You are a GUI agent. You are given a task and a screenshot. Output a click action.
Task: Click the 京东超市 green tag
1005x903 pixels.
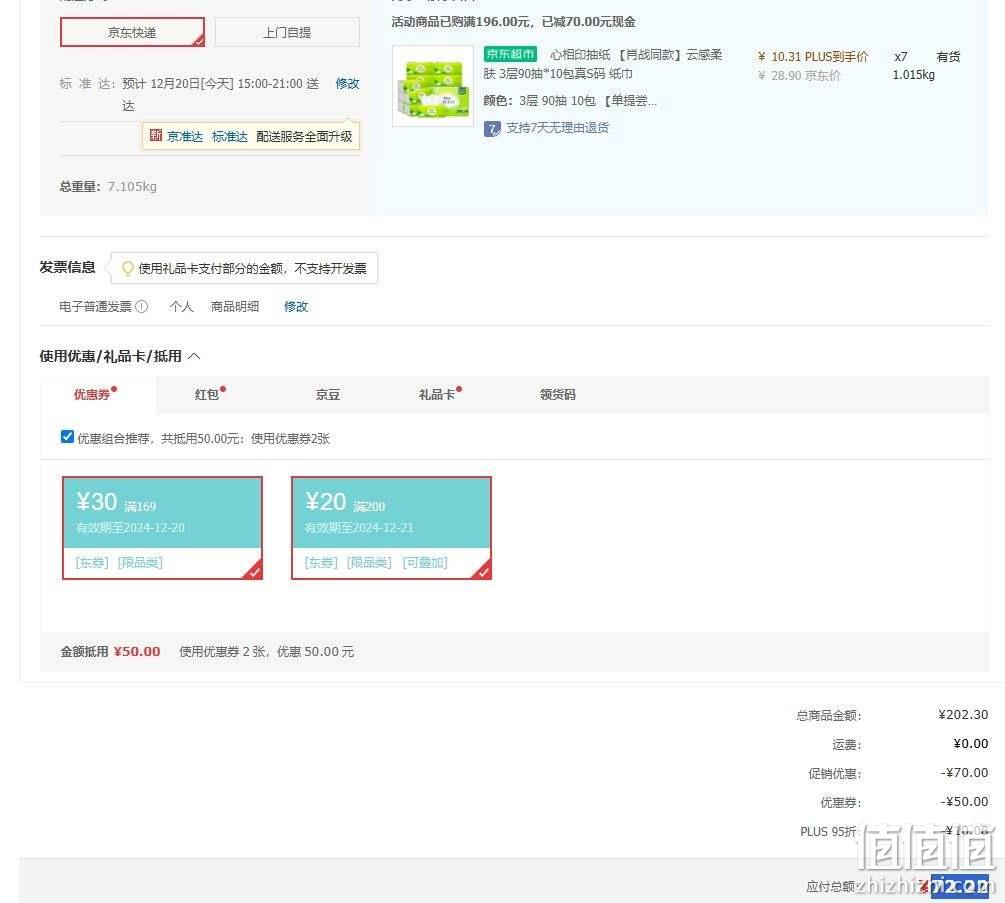click(510, 54)
